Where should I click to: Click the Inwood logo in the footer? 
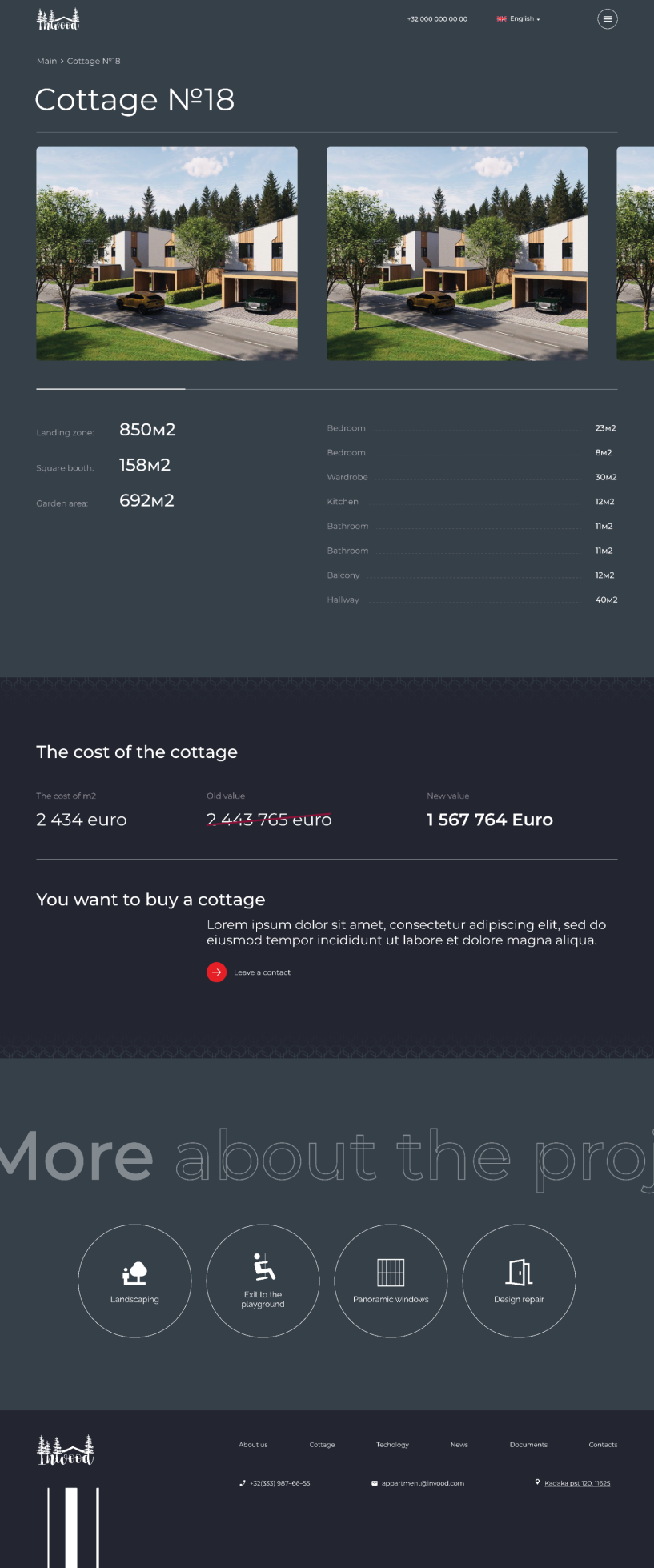click(66, 1450)
